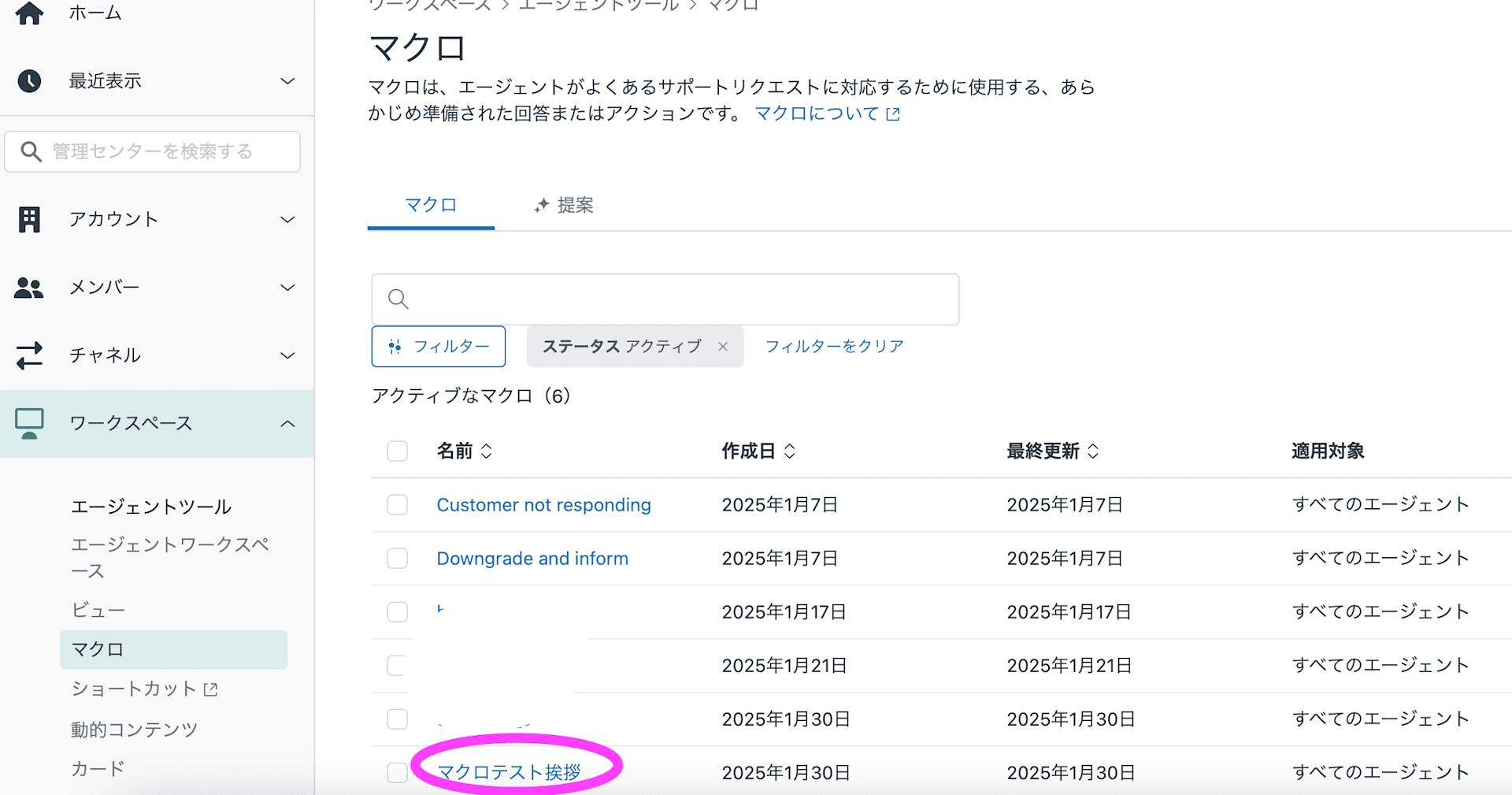1512x795 pixels.
Task: Click the フィルターをクリア link
Action: (x=834, y=347)
